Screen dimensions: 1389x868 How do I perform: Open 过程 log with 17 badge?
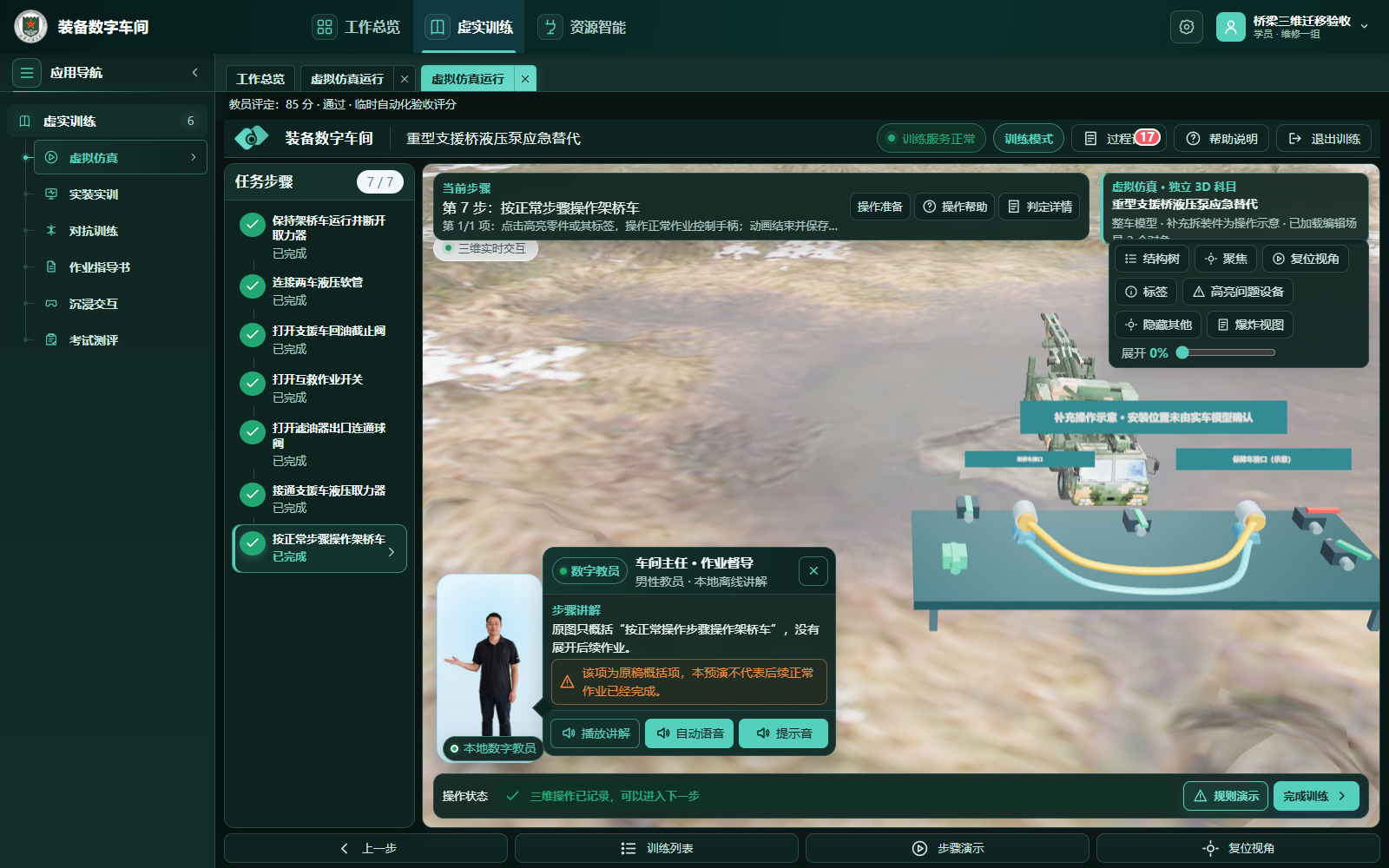[1121, 139]
